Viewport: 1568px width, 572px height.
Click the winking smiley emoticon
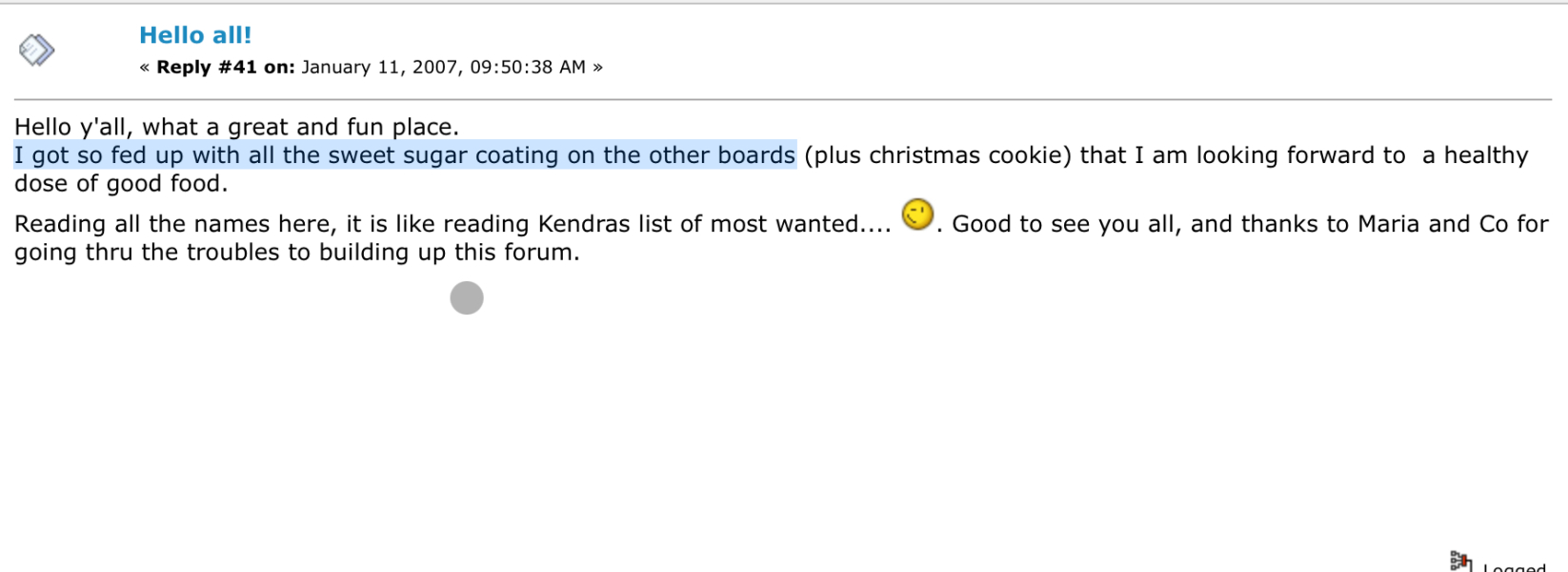point(917,214)
